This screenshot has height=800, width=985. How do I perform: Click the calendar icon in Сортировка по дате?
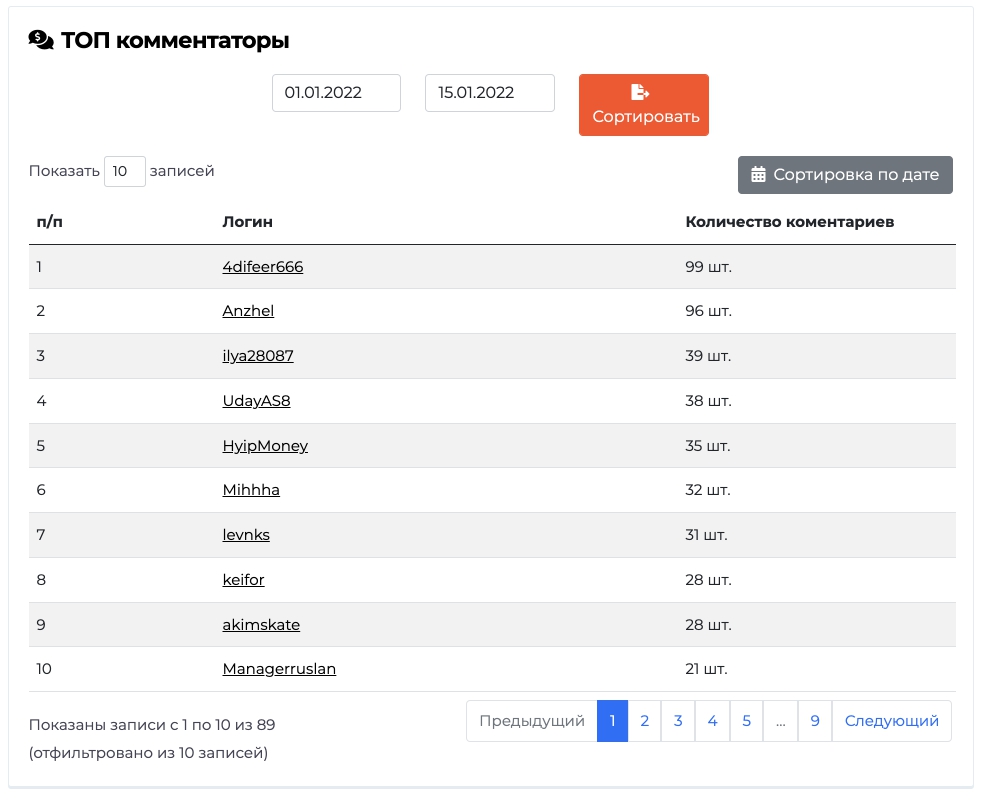click(x=758, y=175)
